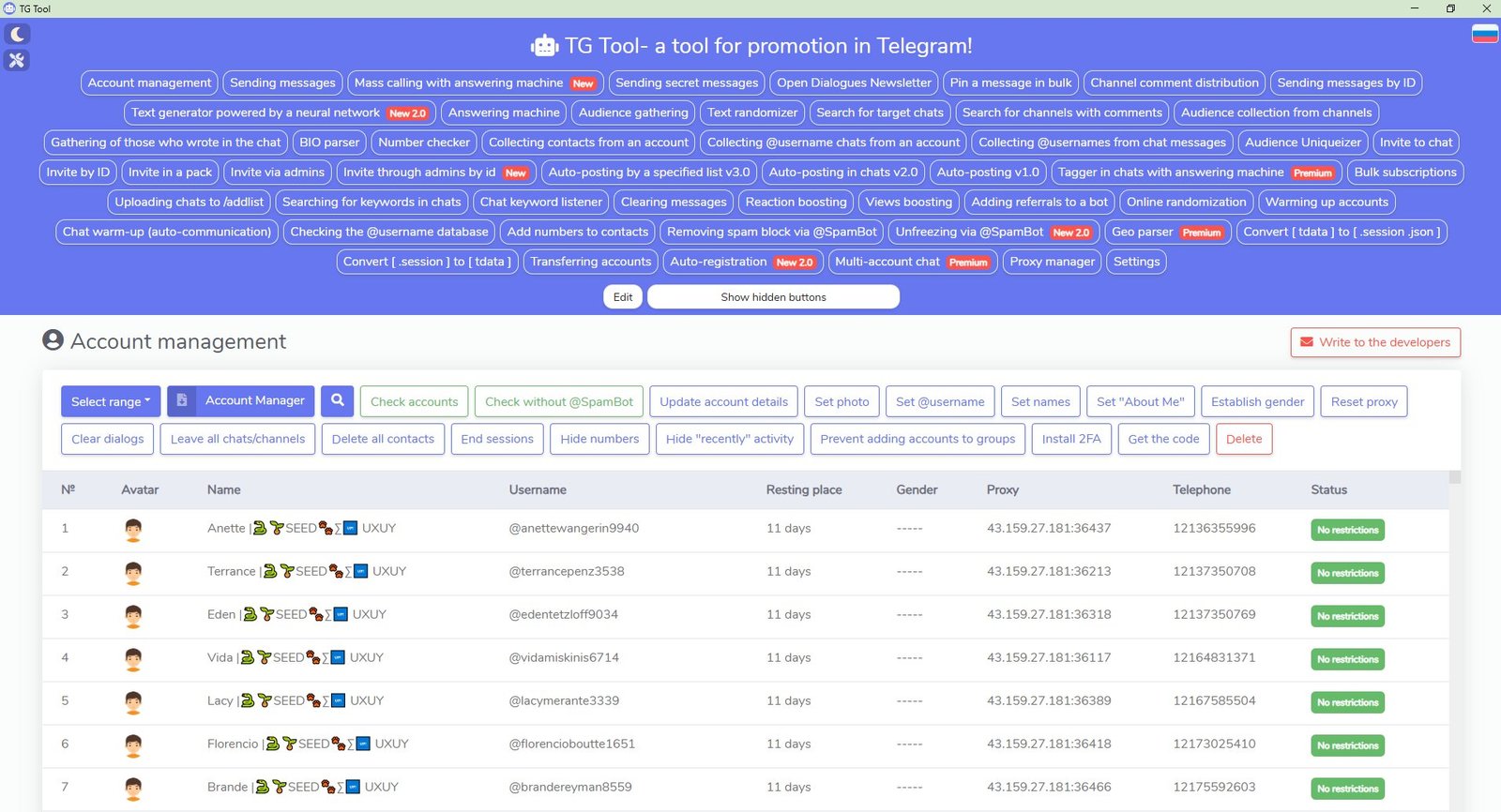Click the Edit button for menu
This screenshot has height=812, width=1501.
[x=623, y=297]
